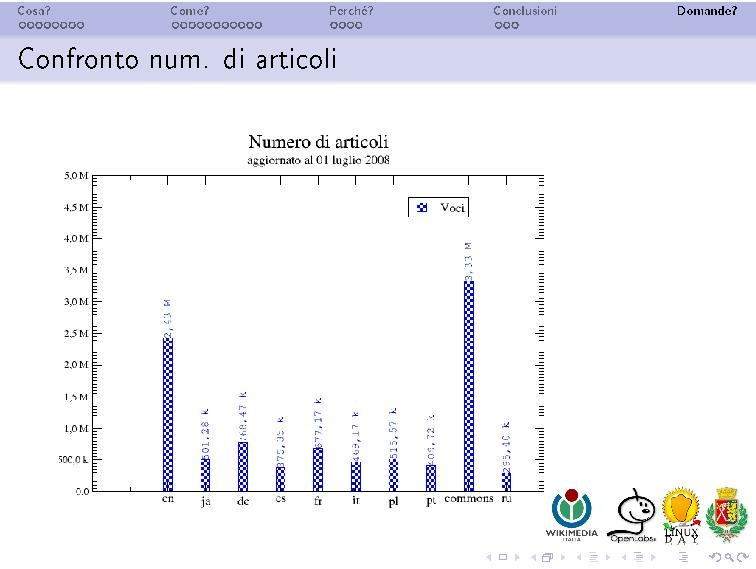
Task: Open the Domande? section
Action: (707, 11)
